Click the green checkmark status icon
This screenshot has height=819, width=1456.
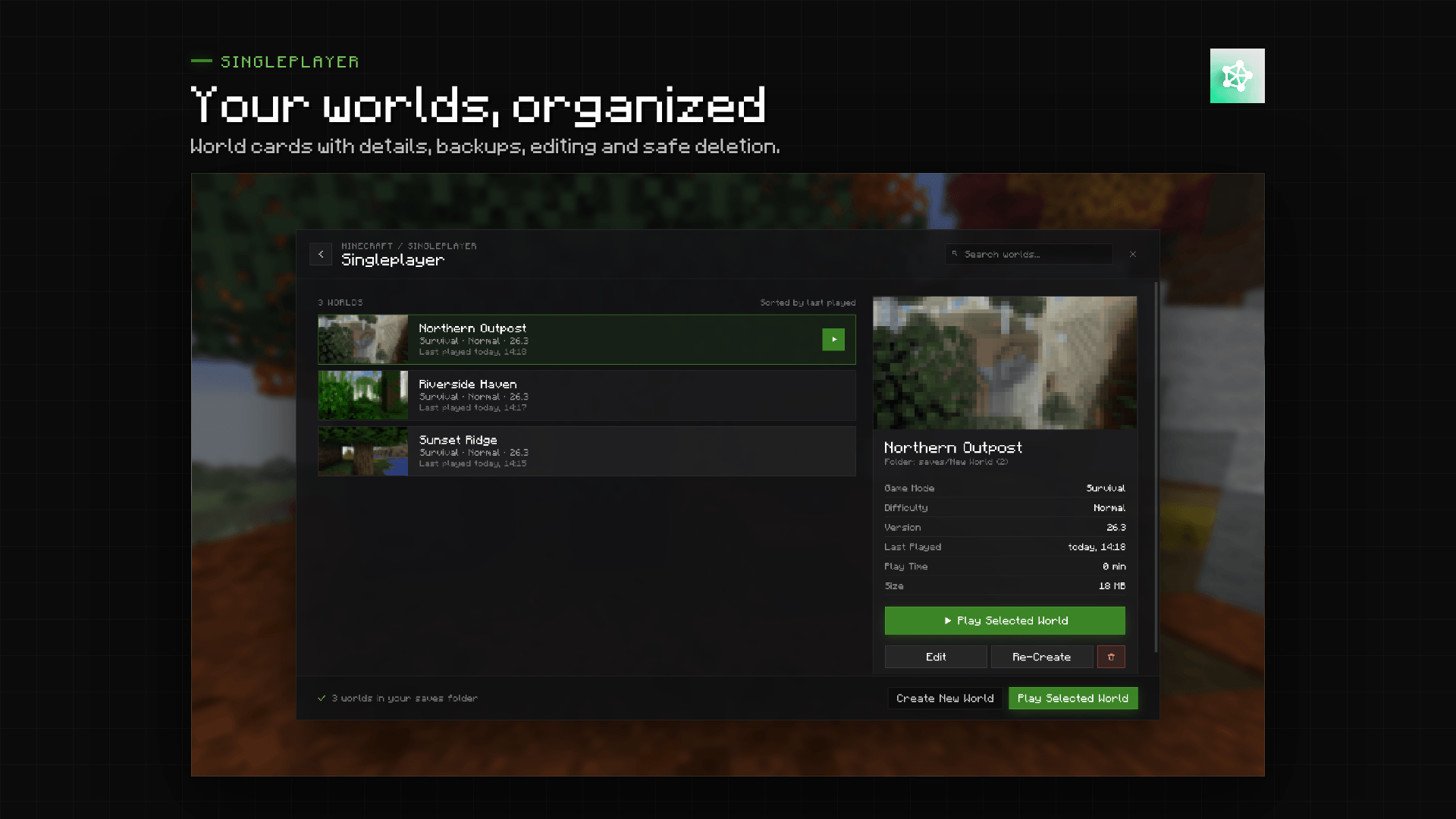click(x=322, y=698)
